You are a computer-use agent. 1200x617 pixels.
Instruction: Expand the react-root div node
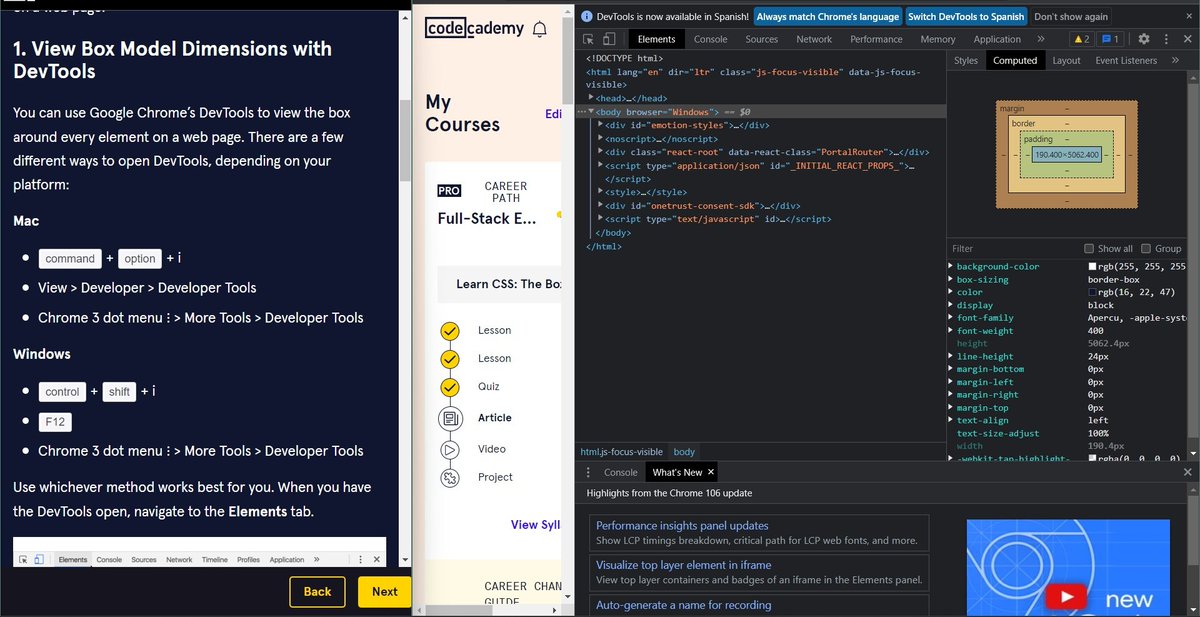pyautogui.click(x=601, y=152)
